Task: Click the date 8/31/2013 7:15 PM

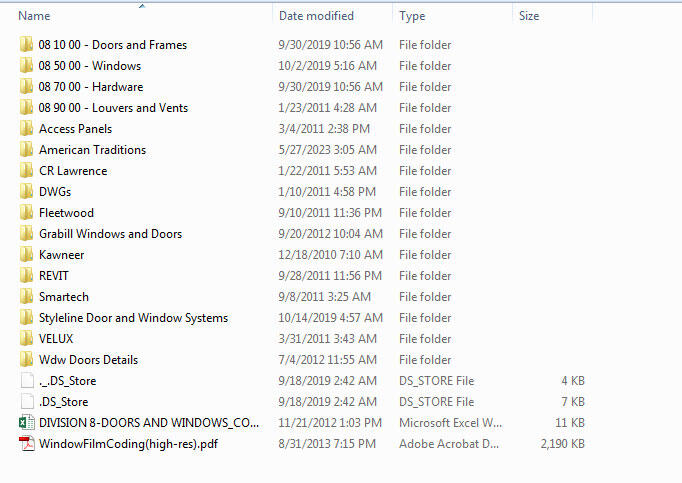Action: point(327,444)
